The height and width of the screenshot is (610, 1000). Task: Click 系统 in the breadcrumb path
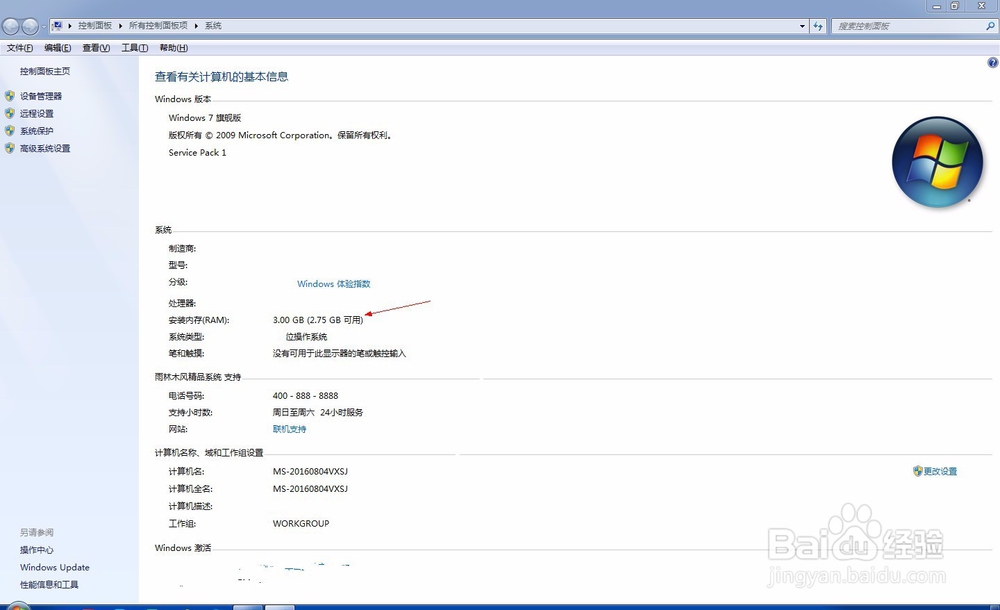click(x=213, y=26)
